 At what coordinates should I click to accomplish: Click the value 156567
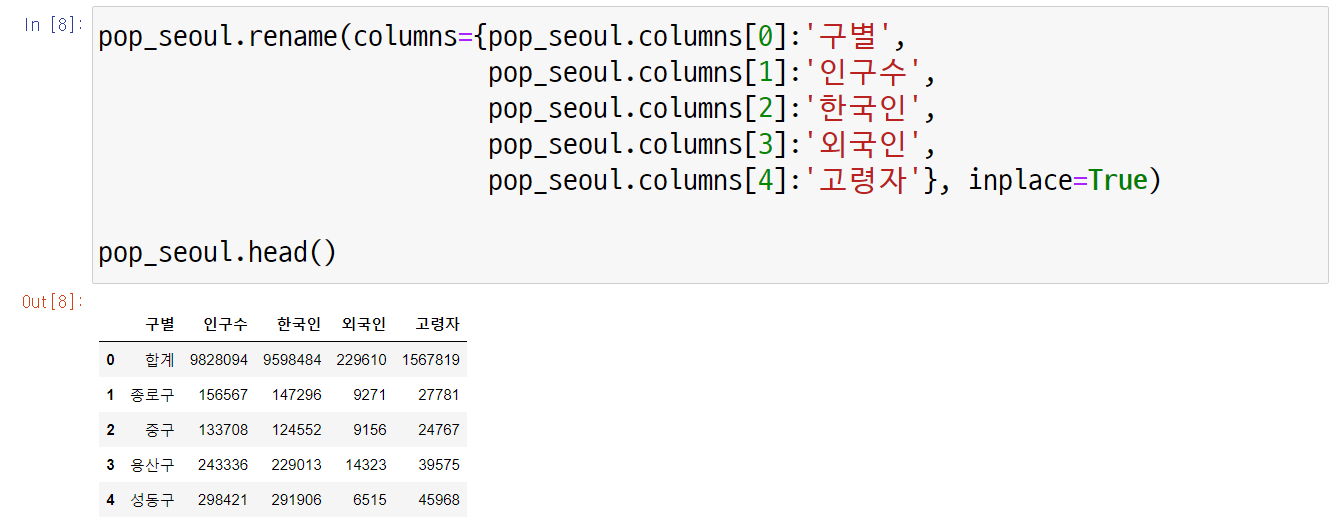point(222,395)
